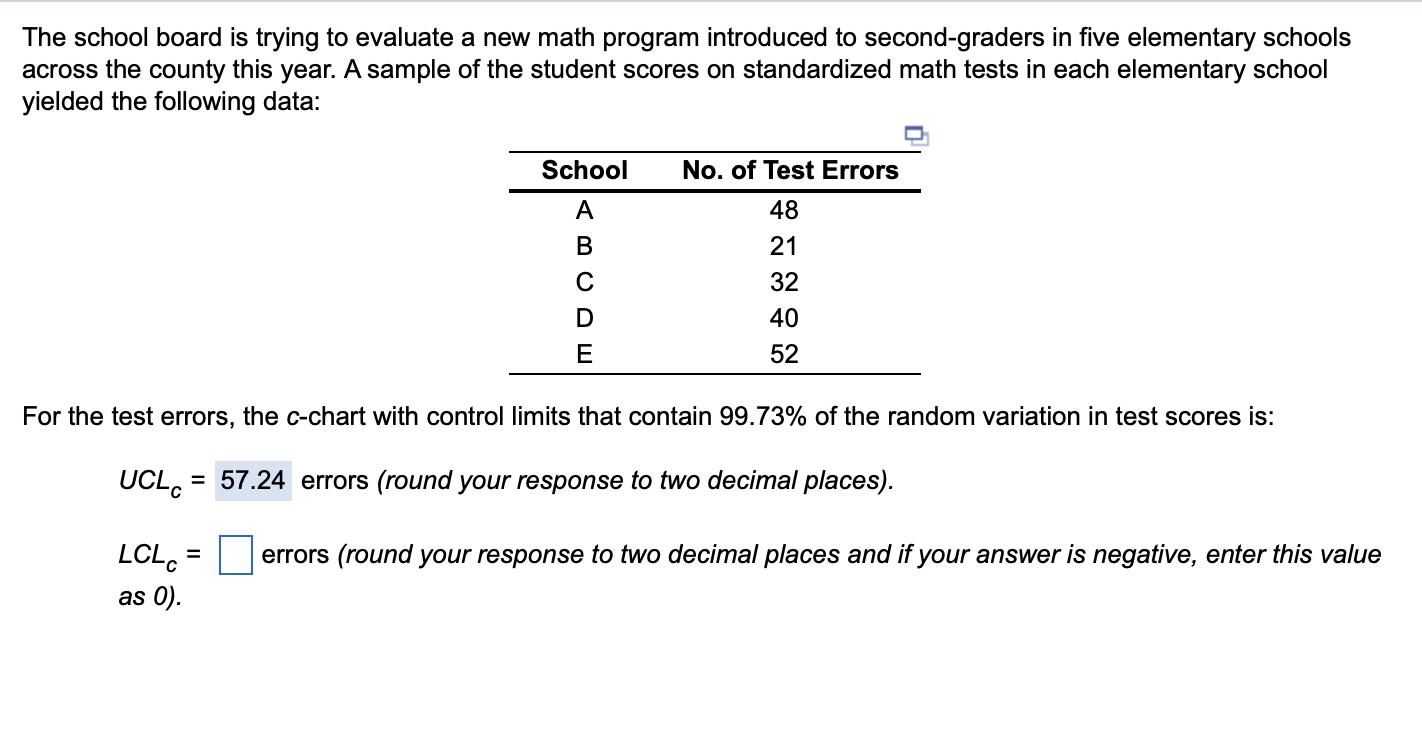
Task: Click the School column header
Action: 584,170
